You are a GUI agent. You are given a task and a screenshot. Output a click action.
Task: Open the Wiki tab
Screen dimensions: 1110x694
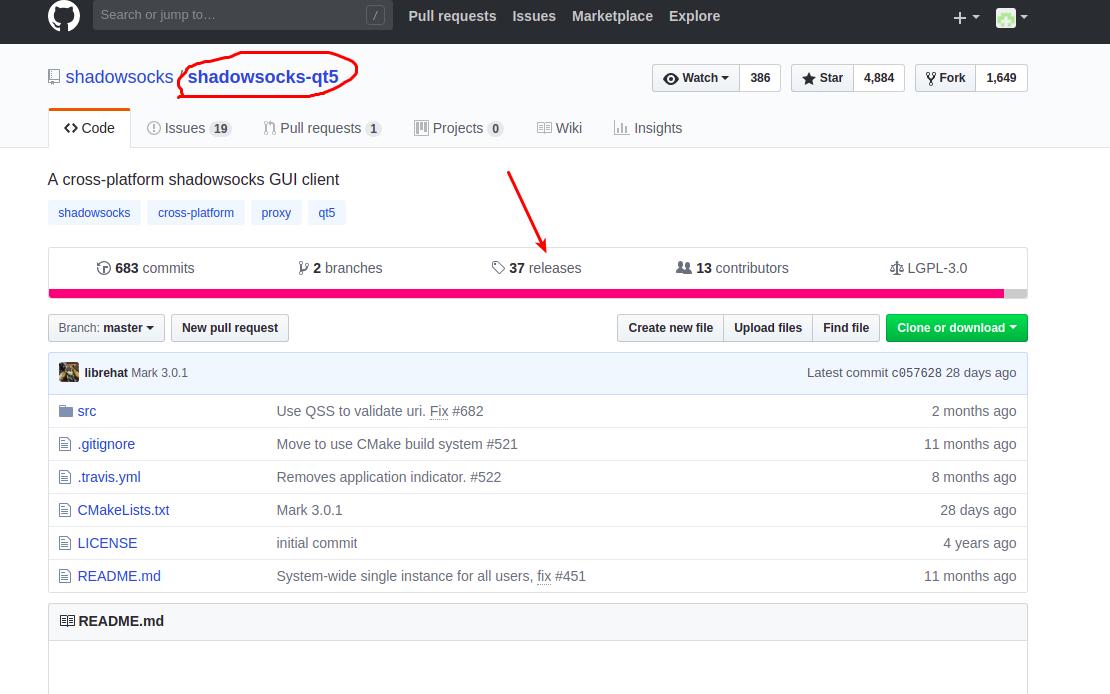(x=559, y=128)
